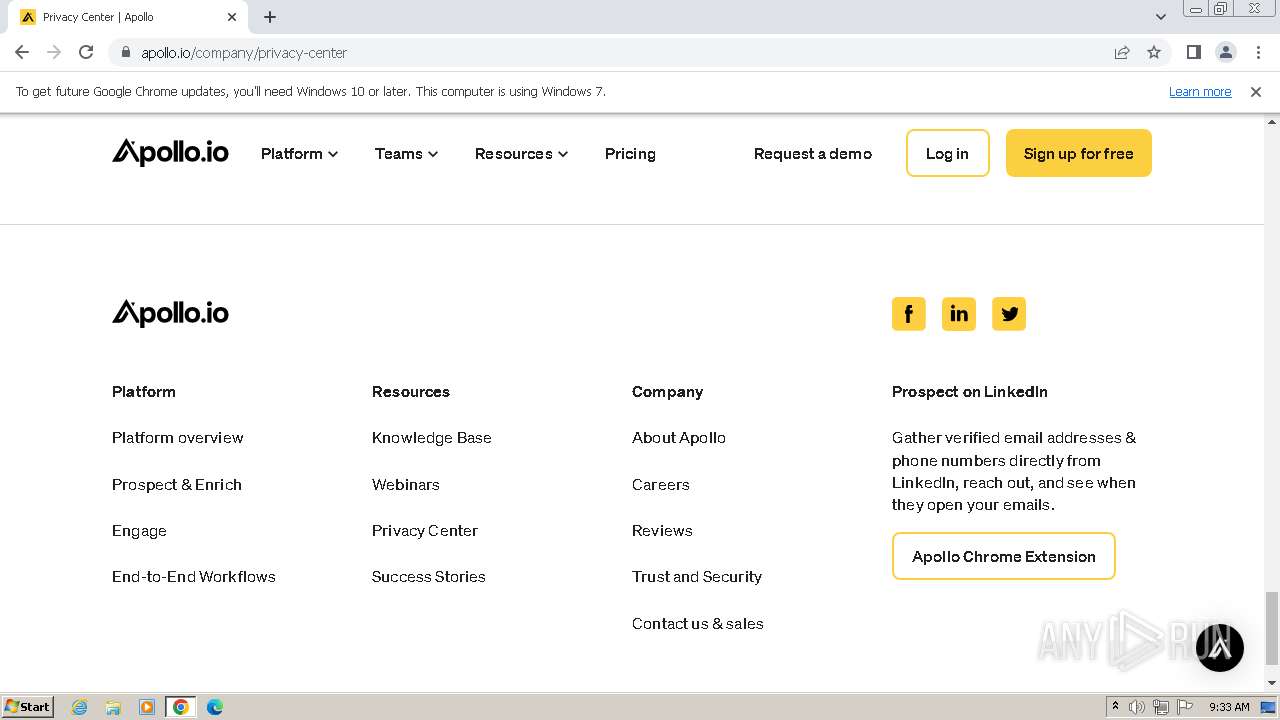Open Apollo's Facebook page icon

pos(908,314)
